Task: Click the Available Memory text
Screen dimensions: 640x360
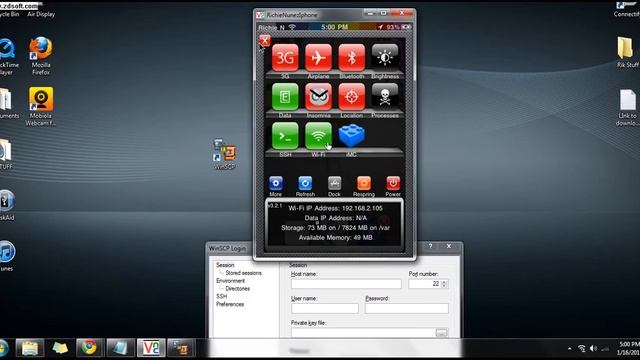Action: pyautogui.click(x=336, y=238)
